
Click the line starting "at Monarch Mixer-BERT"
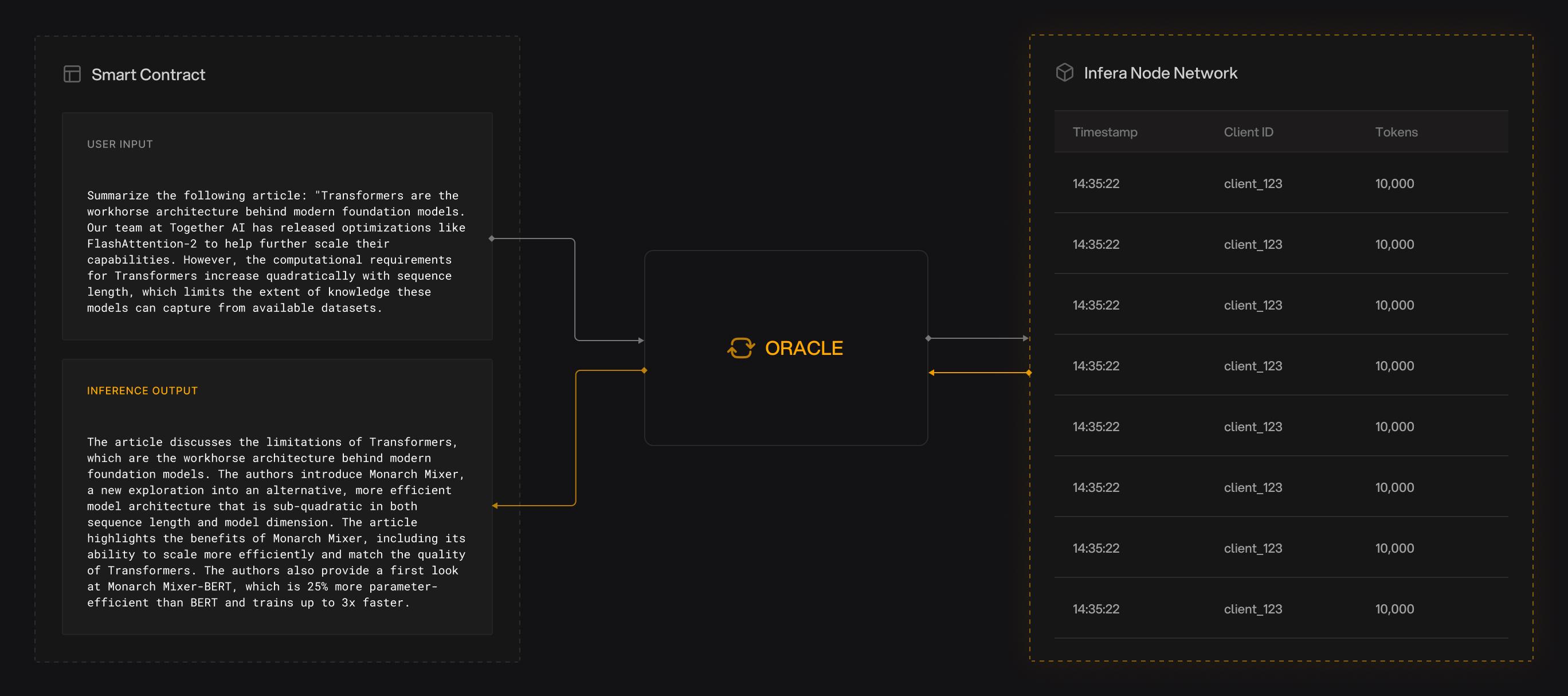coord(262,586)
